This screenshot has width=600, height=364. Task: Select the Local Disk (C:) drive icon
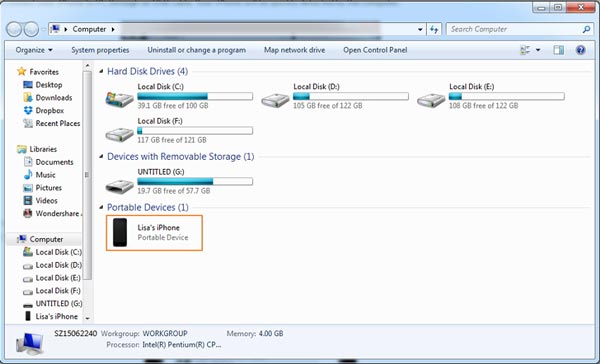pos(119,99)
